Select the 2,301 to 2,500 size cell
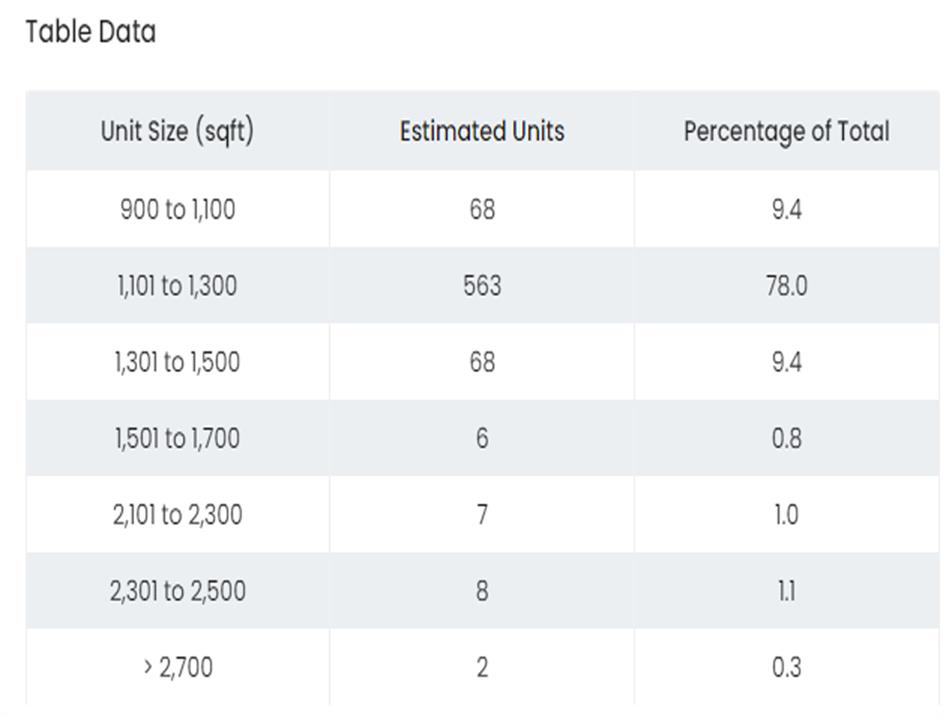943x717 pixels. pos(177,591)
